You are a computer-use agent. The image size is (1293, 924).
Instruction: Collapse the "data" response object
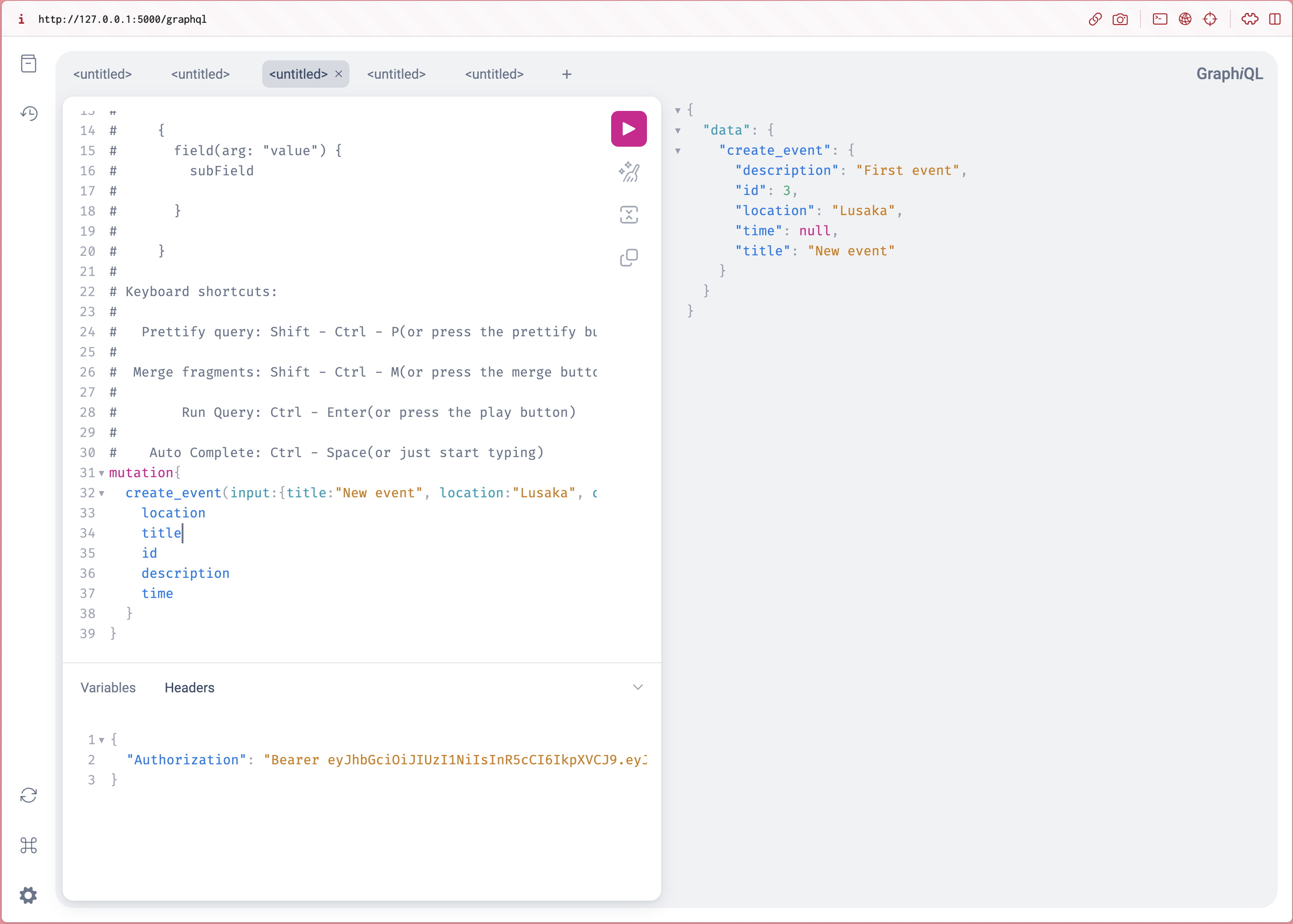coord(678,131)
